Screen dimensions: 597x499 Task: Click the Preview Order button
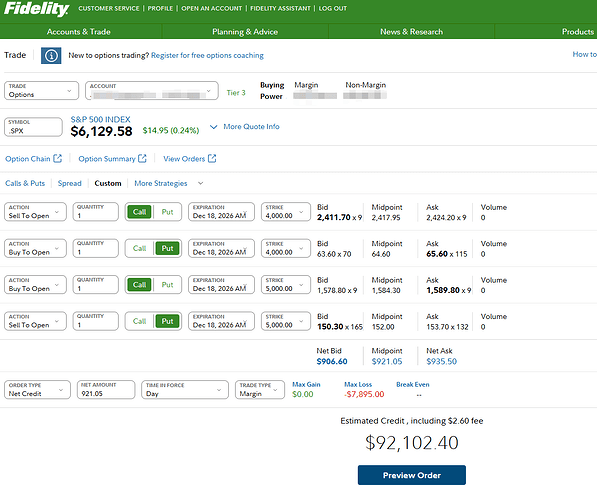(412, 475)
